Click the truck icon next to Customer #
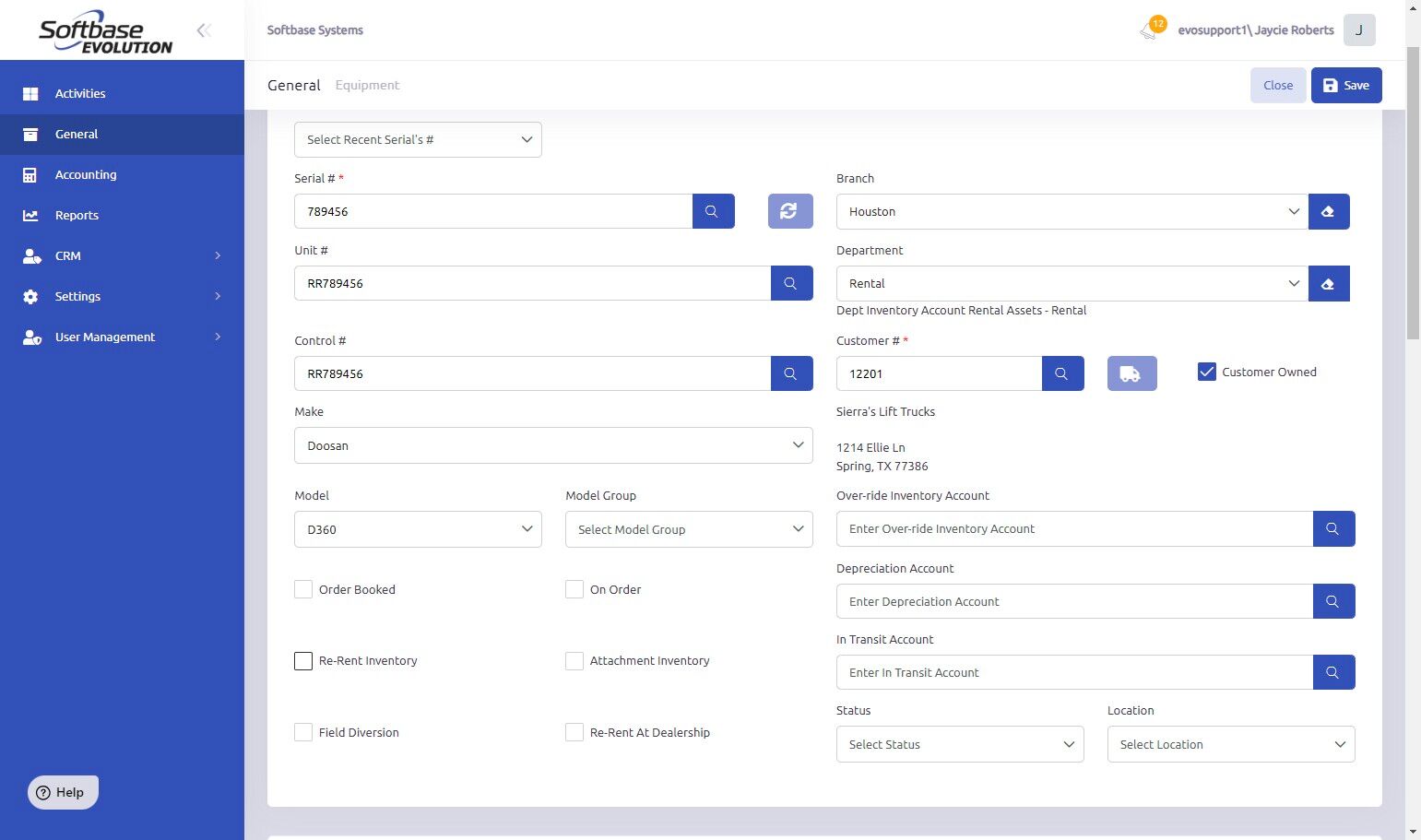The image size is (1421, 840). 1131,373
